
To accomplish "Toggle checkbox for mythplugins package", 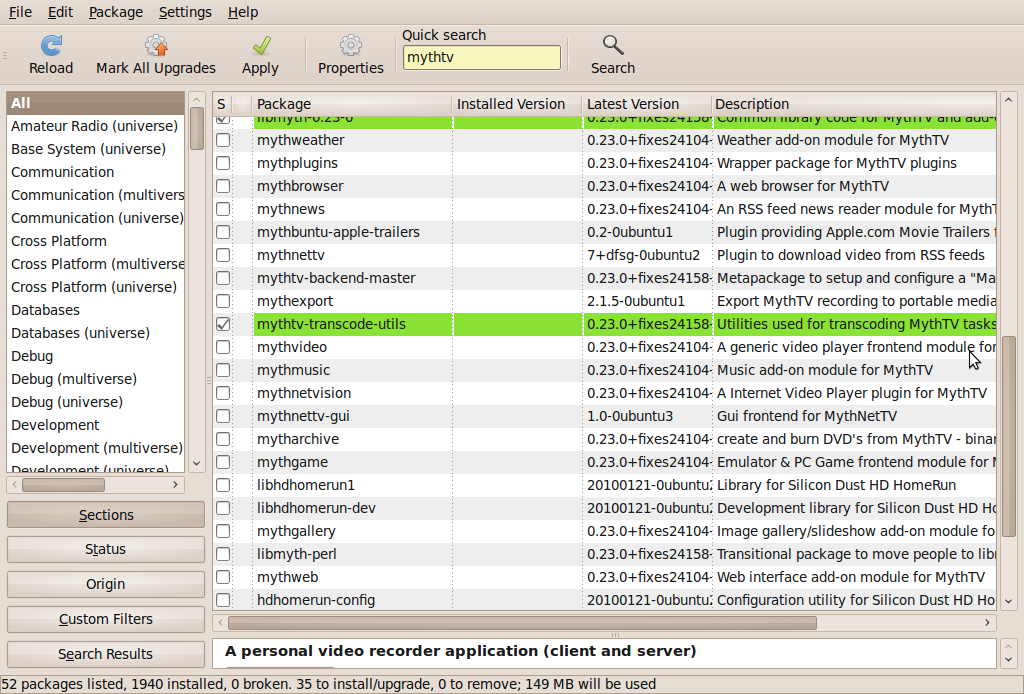I will click(x=223, y=163).
